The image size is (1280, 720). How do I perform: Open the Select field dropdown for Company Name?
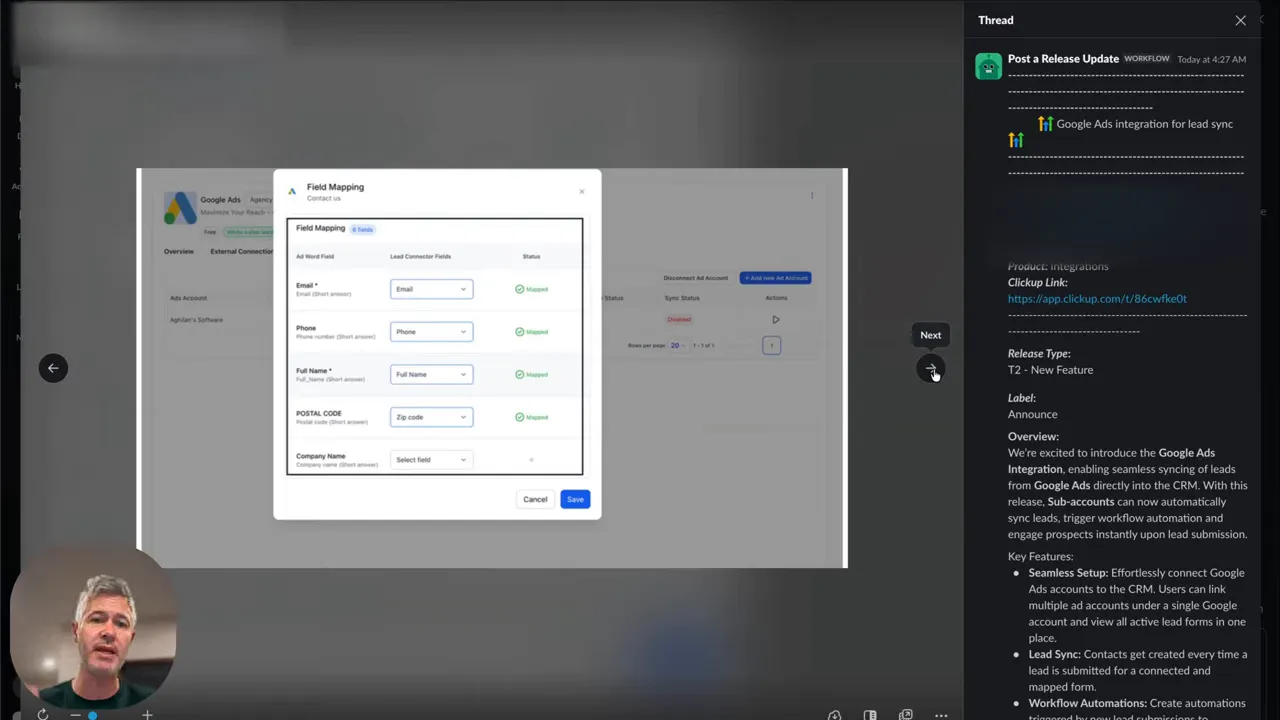(x=431, y=460)
